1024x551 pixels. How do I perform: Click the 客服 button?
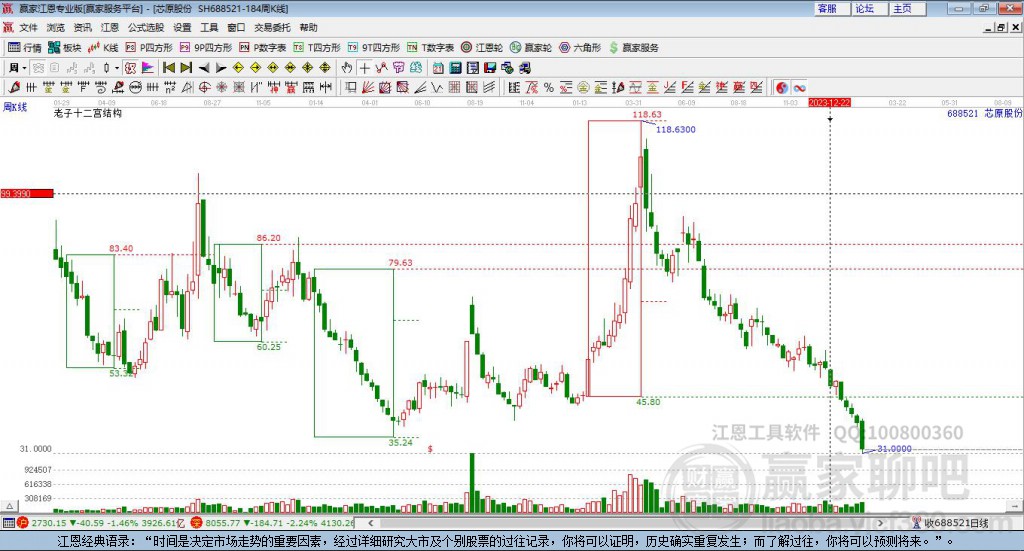832,8
